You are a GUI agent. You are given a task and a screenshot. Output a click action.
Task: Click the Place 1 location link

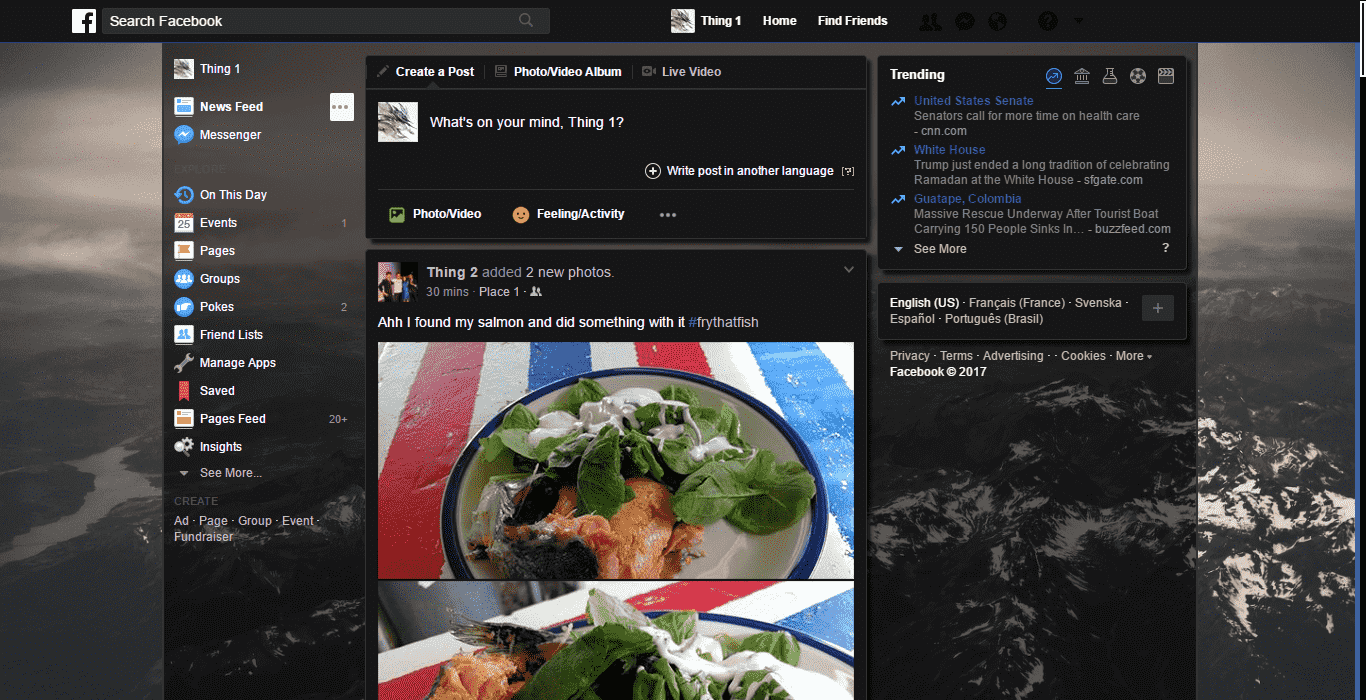coord(499,292)
